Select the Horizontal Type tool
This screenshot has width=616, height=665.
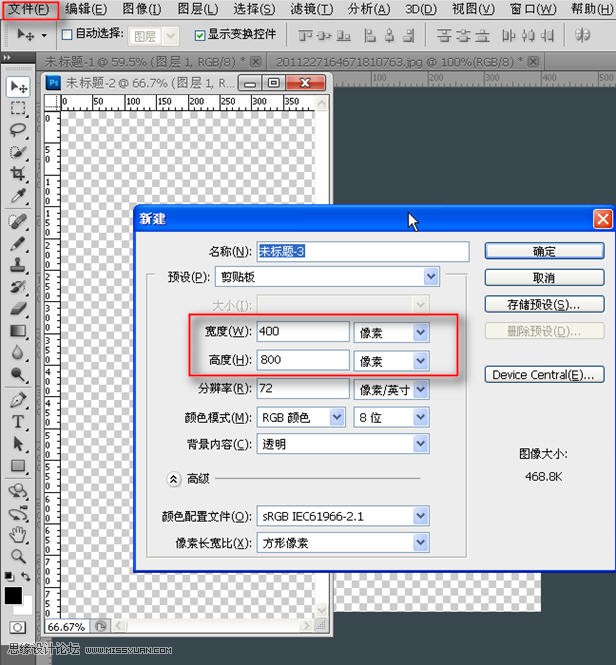tap(18, 422)
